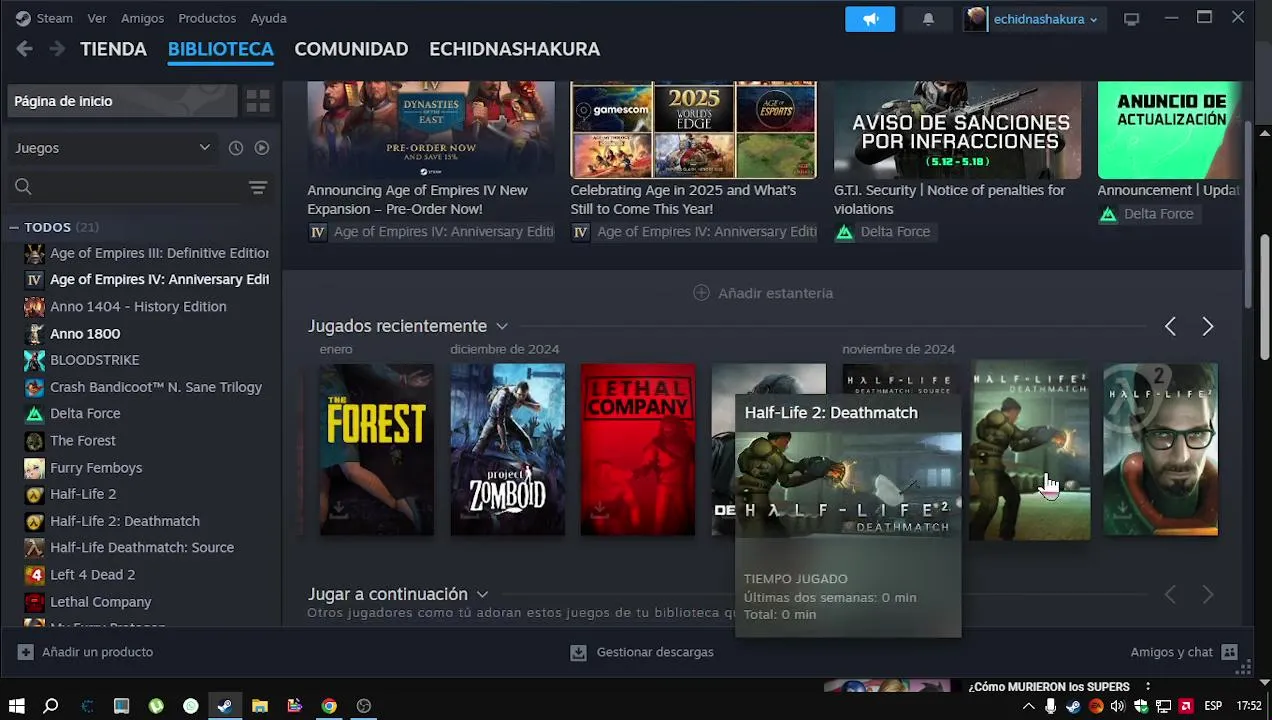
Task: Open The Forest game cover
Action: coord(377,450)
